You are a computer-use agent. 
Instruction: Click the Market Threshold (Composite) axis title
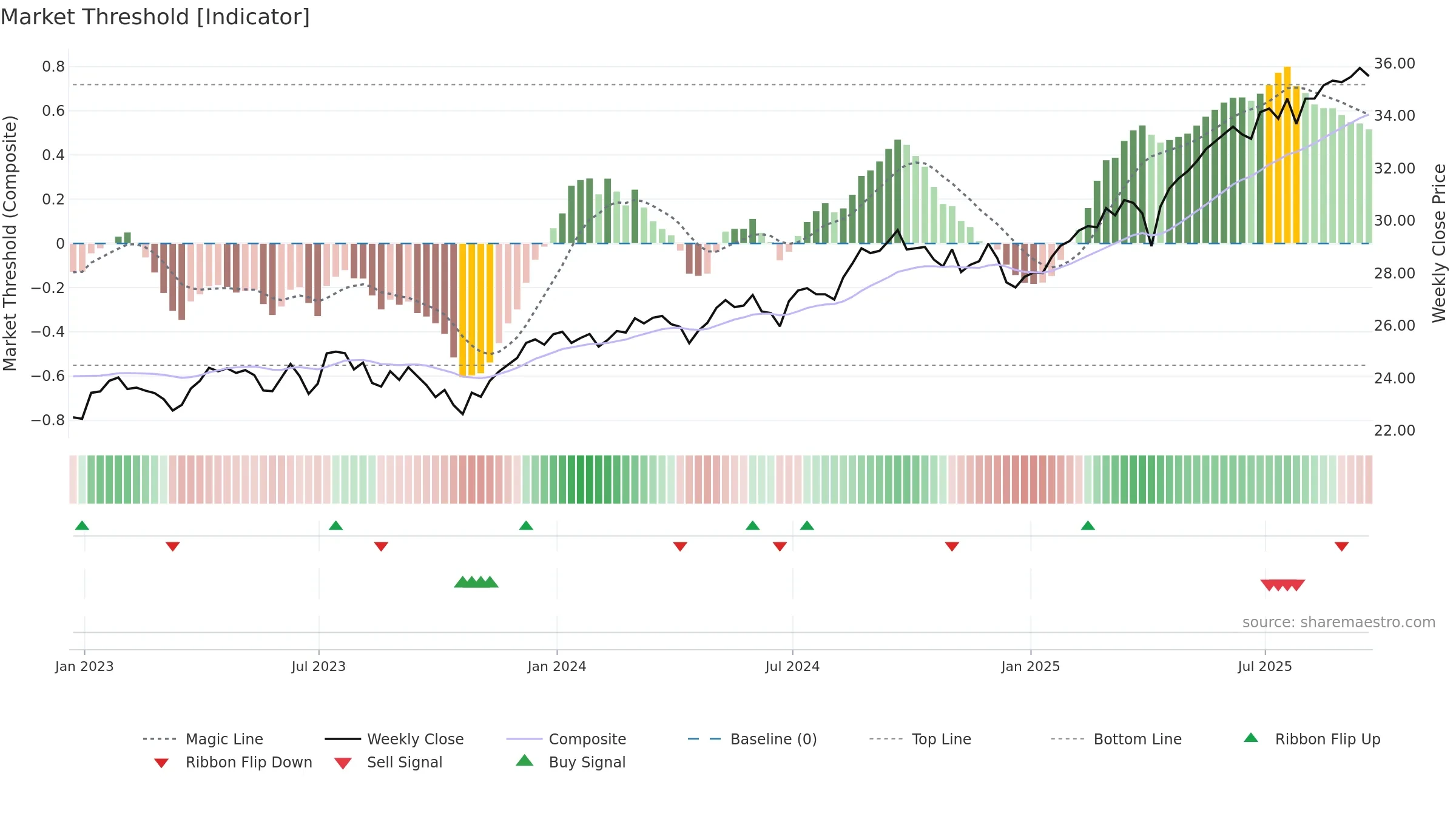tap(10, 243)
